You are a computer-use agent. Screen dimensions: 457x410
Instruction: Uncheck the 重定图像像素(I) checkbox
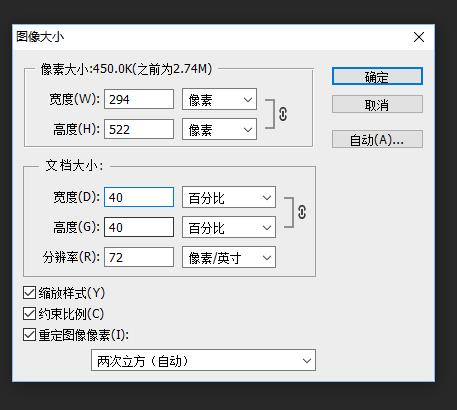pos(29,335)
